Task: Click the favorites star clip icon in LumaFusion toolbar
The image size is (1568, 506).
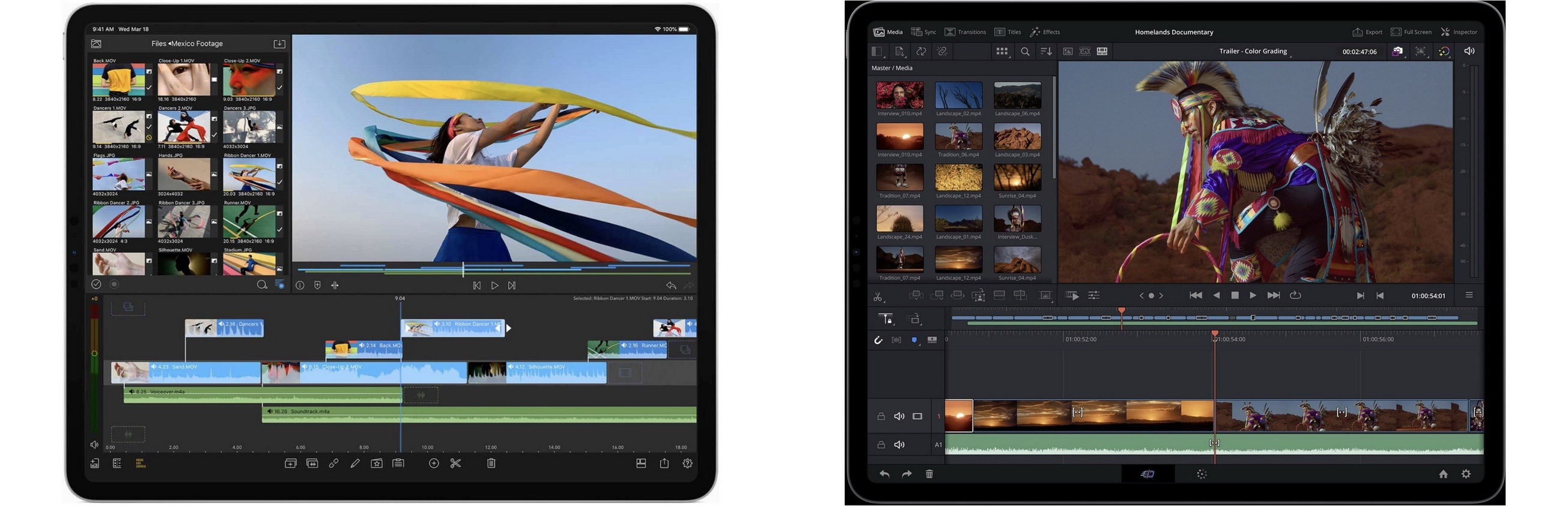Action: point(377,463)
